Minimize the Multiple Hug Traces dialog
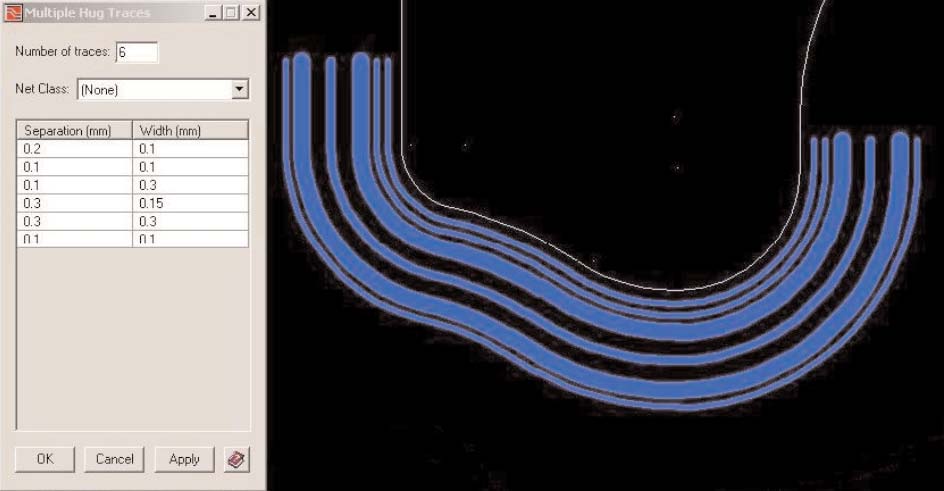Screen dimensions: 944x491 click(212, 13)
